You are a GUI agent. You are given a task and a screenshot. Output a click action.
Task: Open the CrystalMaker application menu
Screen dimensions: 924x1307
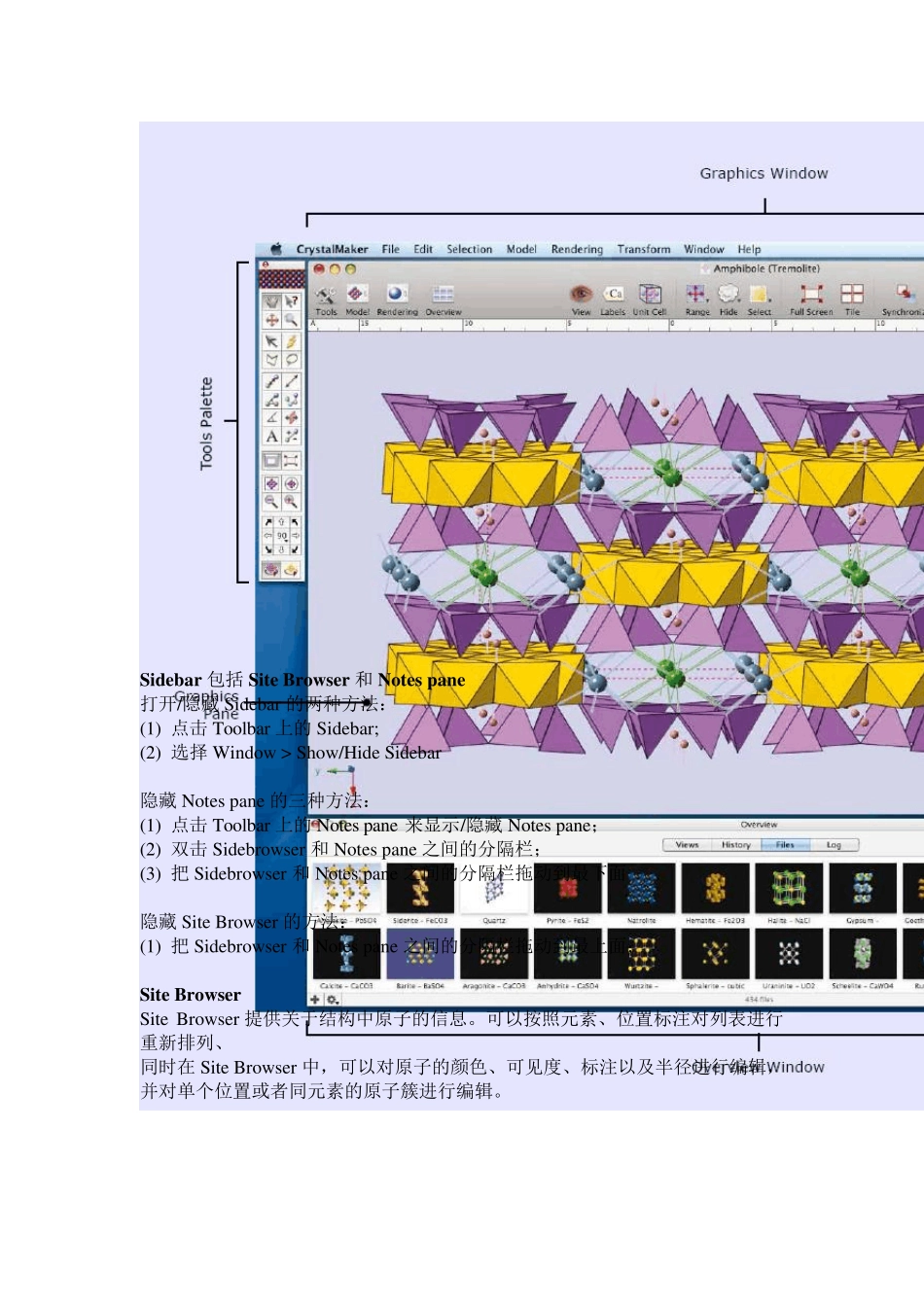click(332, 249)
